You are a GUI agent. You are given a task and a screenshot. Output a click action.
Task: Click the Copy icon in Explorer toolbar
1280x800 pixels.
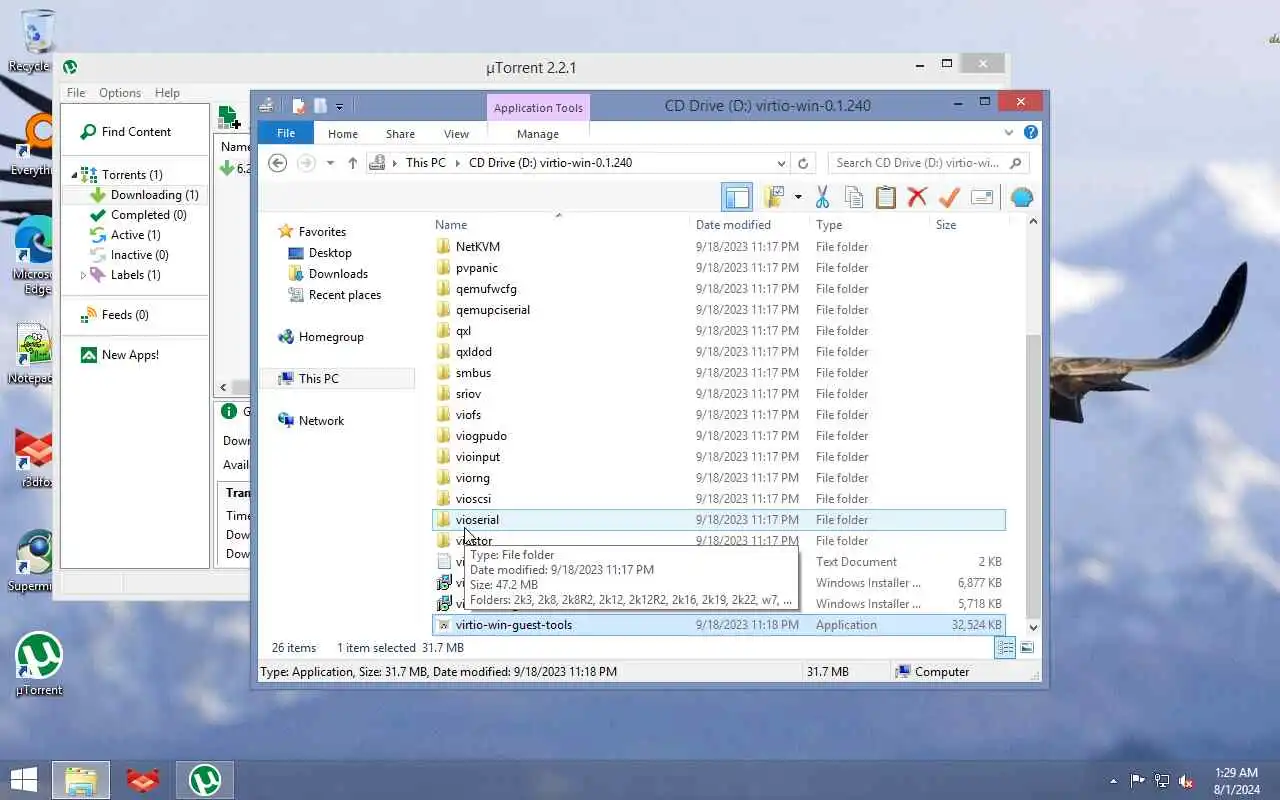853,197
